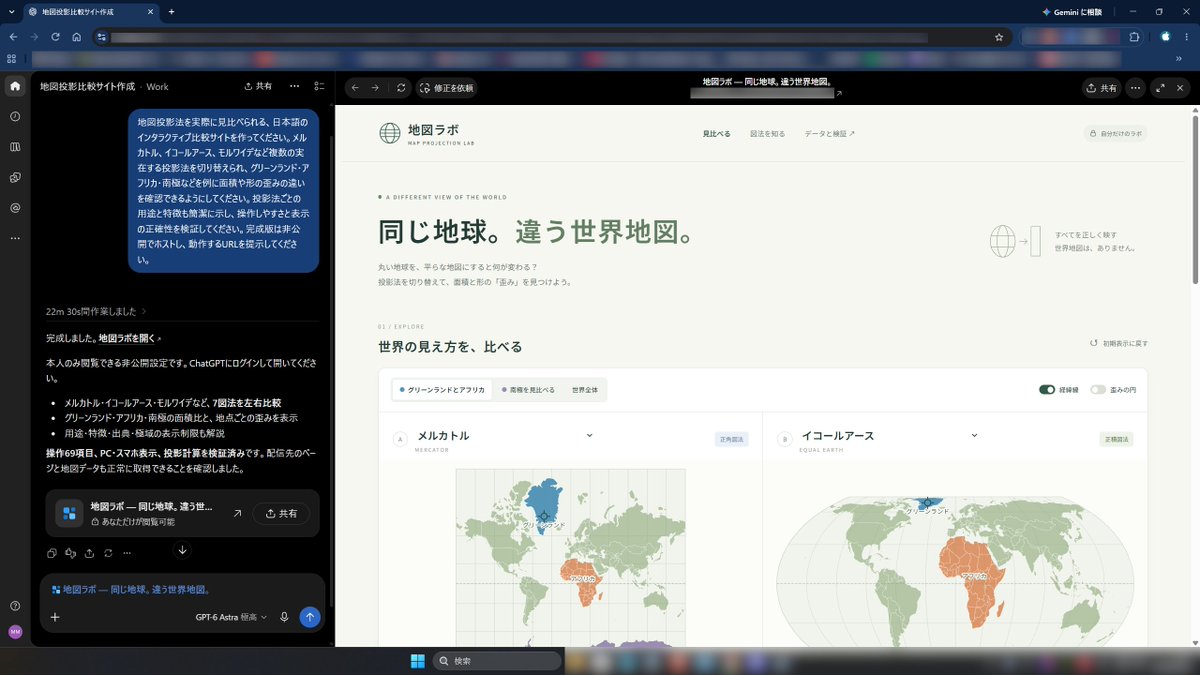1200x675 pixels.
Task: Regenerate the assistant response
Action: 107,552
